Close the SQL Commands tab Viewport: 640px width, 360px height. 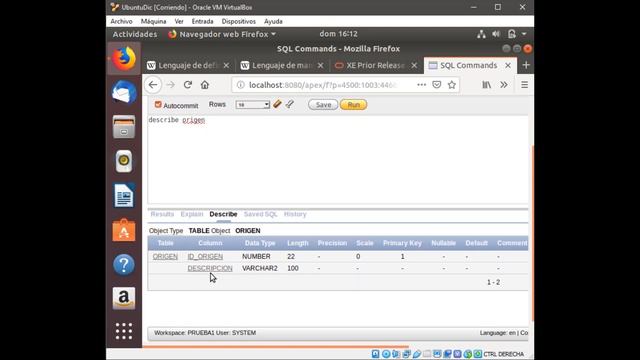(508, 65)
